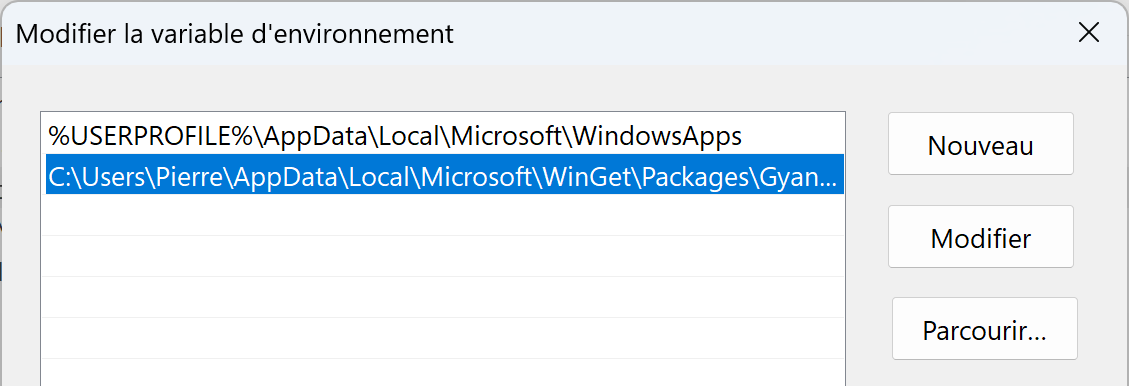Click partially visible bottom row of list

(444, 372)
